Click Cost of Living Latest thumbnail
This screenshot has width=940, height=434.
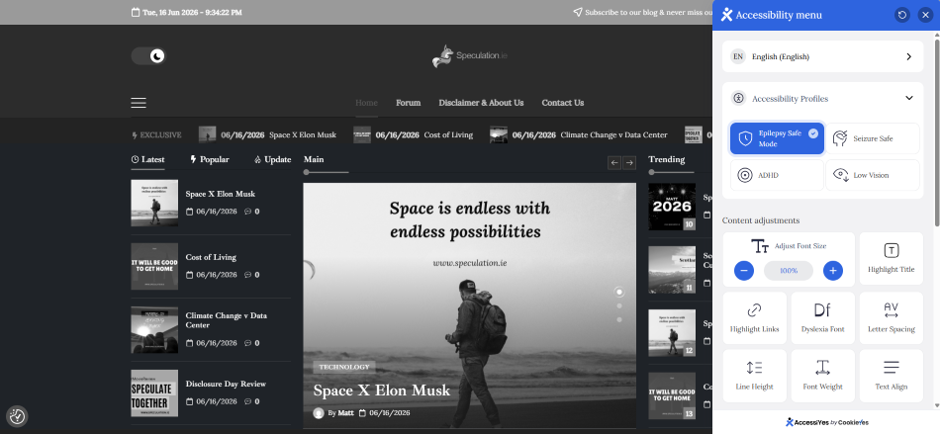coord(154,266)
